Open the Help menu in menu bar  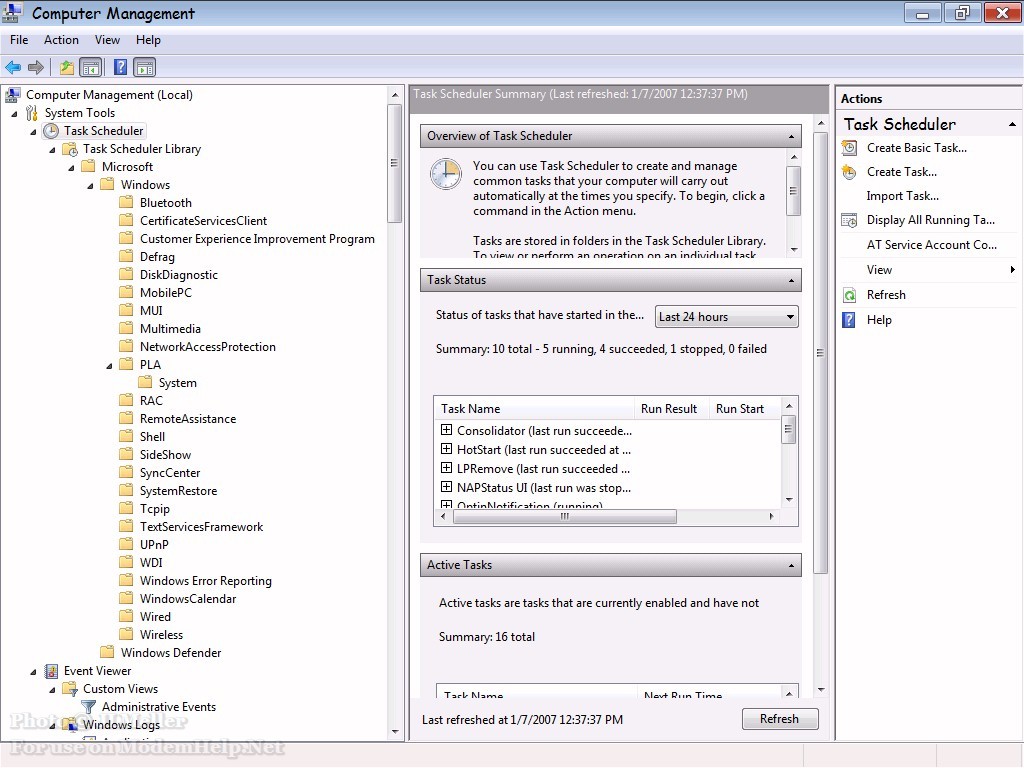click(148, 40)
